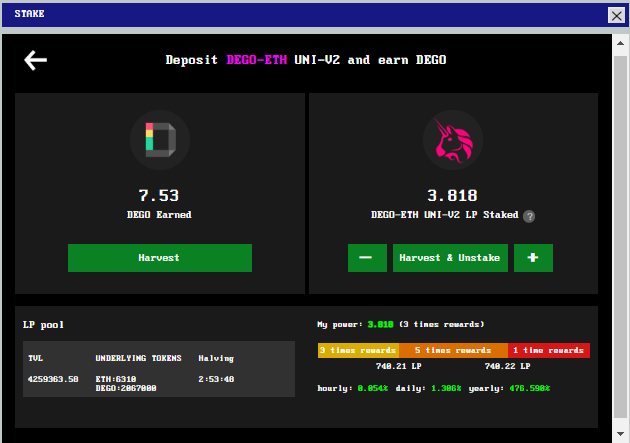Click the DEGO token logo
The width and height of the screenshot is (630, 443).
160,140
